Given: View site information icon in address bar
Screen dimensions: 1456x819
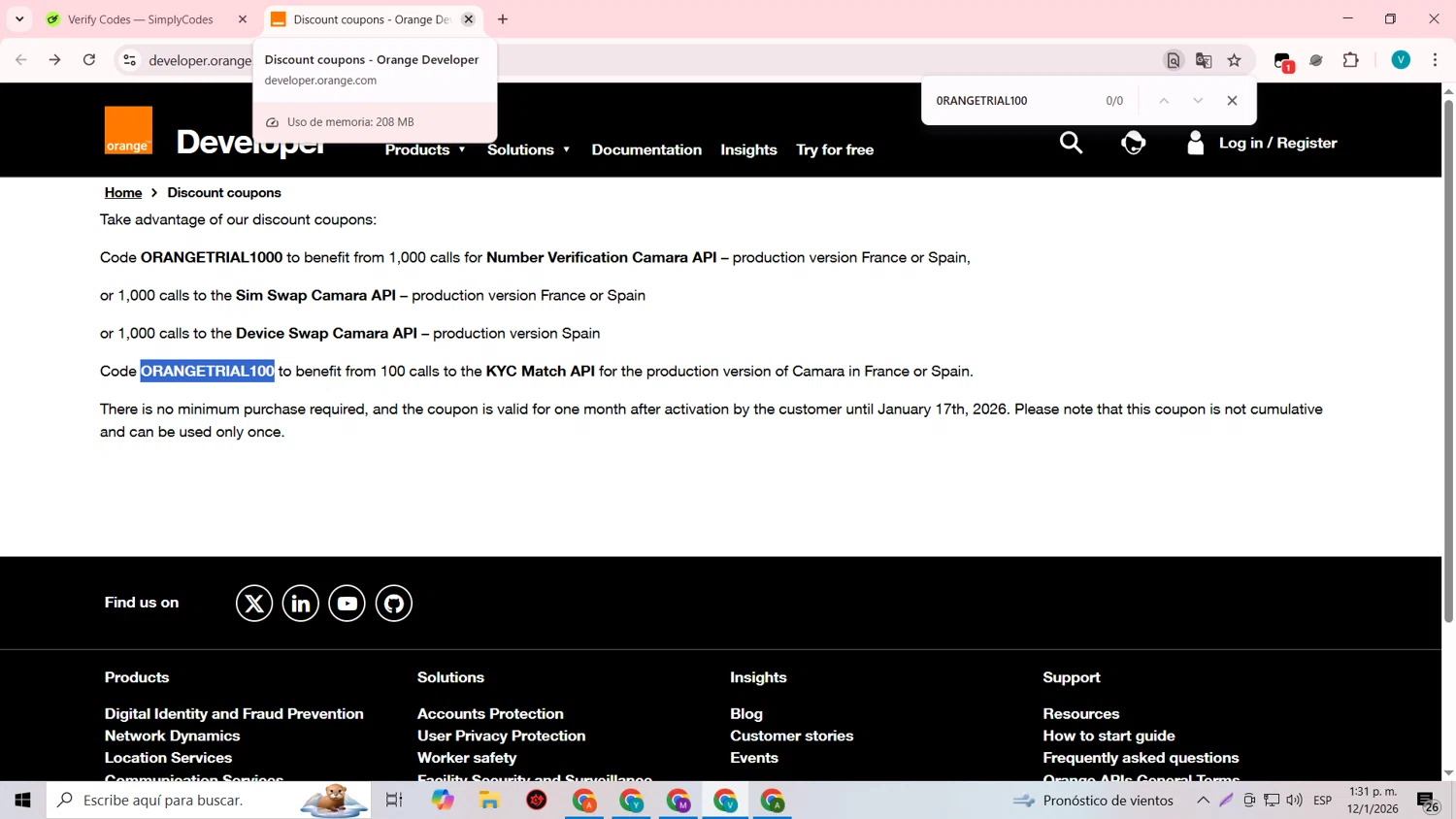Looking at the screenshot, I should pyautogui.click(x=129, y=60).
